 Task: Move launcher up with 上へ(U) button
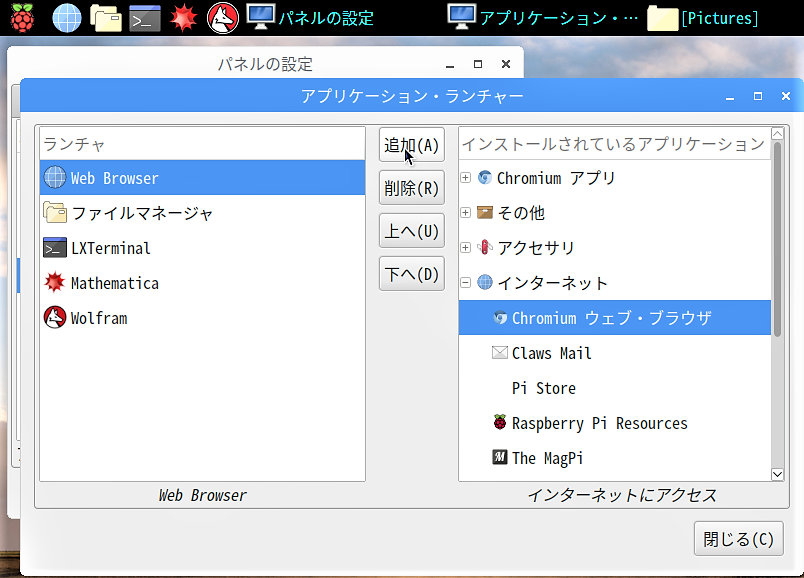tap(412, 231)
